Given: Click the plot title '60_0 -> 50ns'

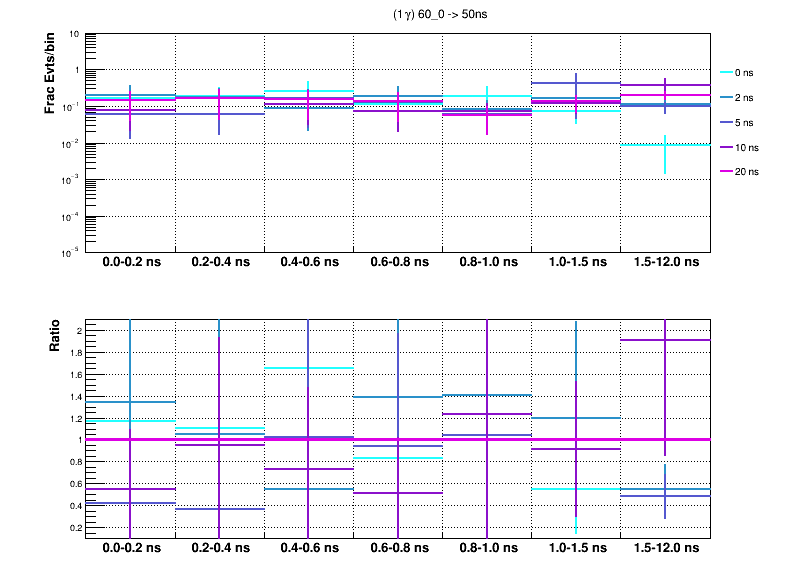Looking at the screenshot, I should tap(440, 15).
